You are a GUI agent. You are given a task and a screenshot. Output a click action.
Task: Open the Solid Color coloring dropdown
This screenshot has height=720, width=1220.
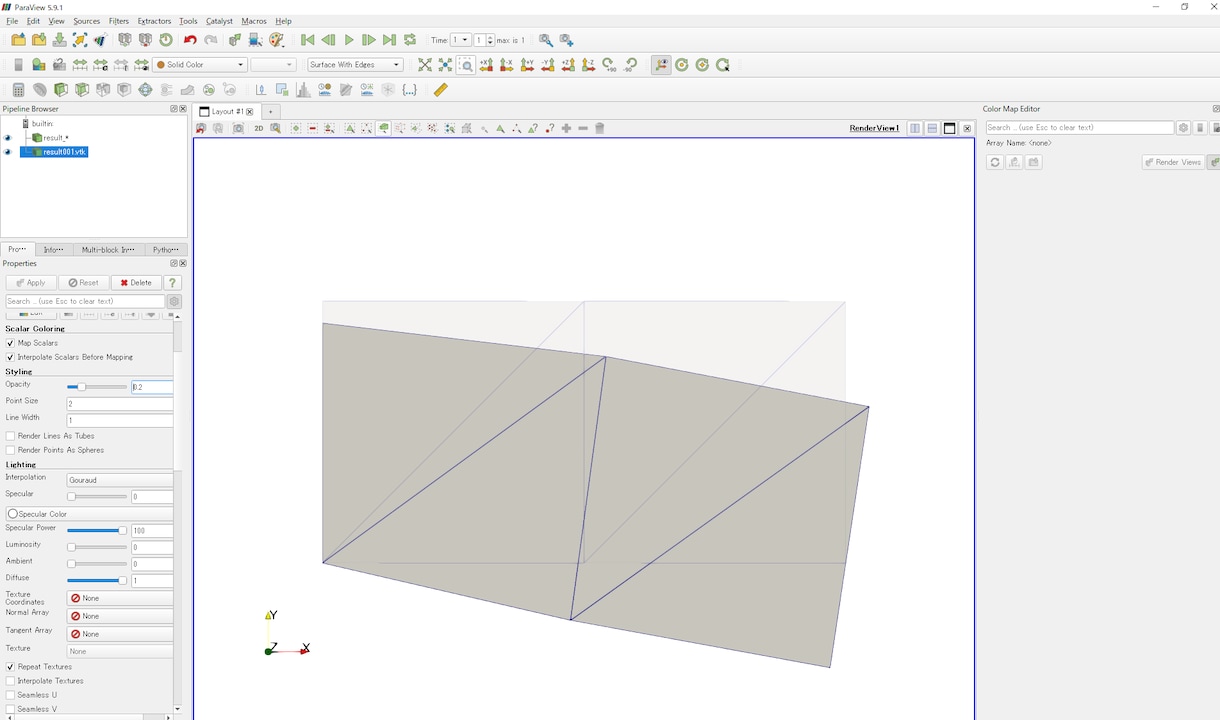[200, 65]
